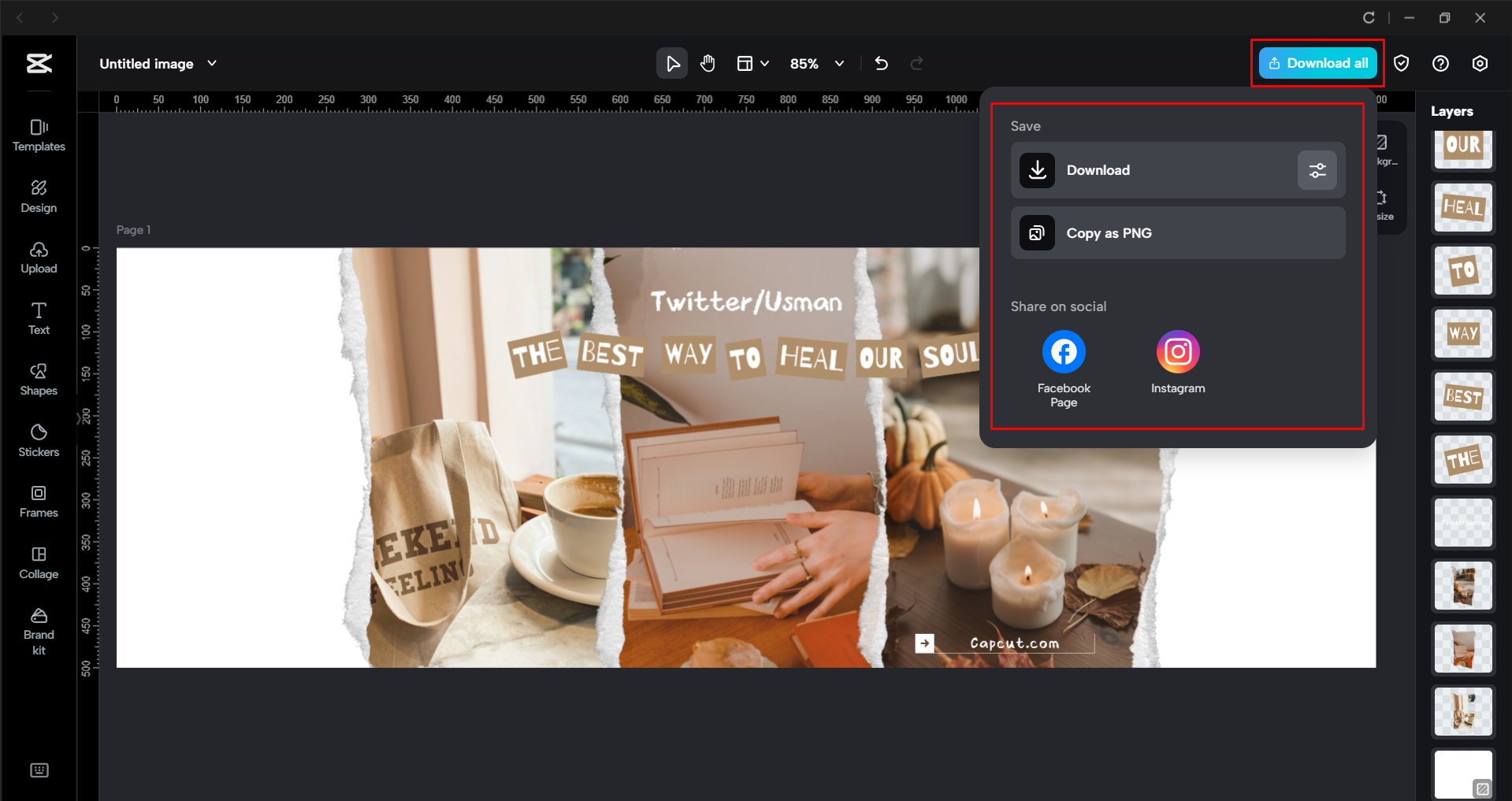Open the Untitled image rename dropdown
The width and height of the screenshot is (1512, 801).
click(x=210, y=63)
